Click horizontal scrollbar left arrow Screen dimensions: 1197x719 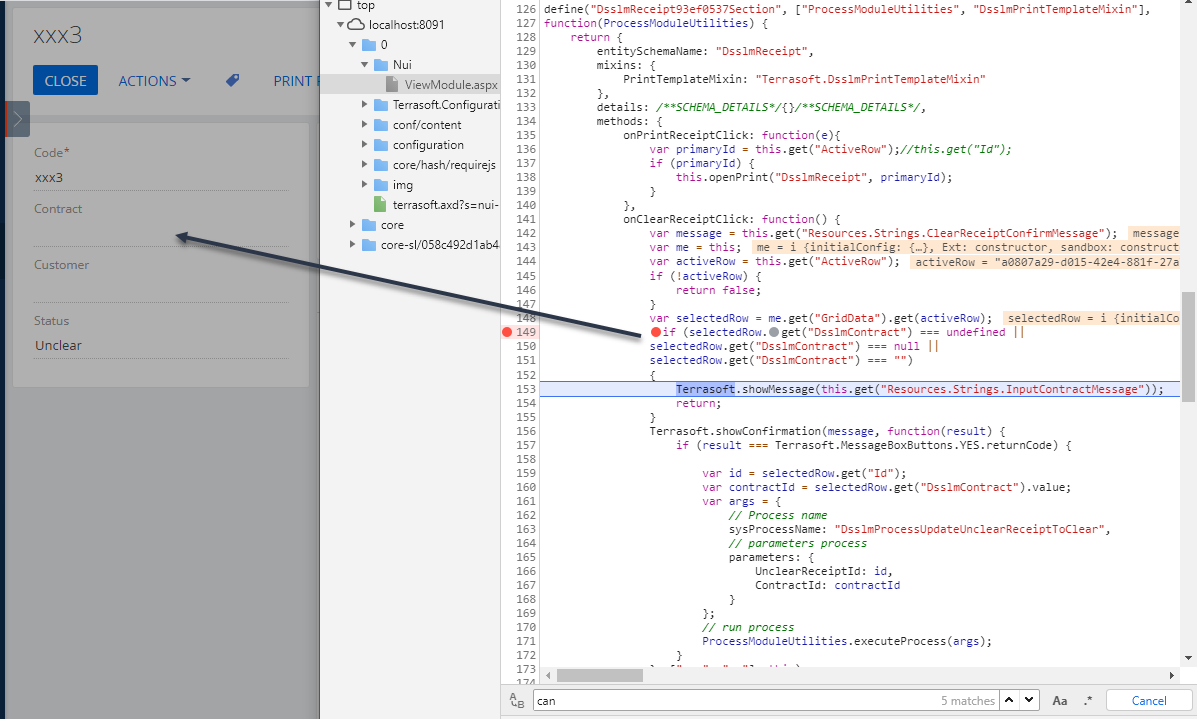click(x=547, y=675)
